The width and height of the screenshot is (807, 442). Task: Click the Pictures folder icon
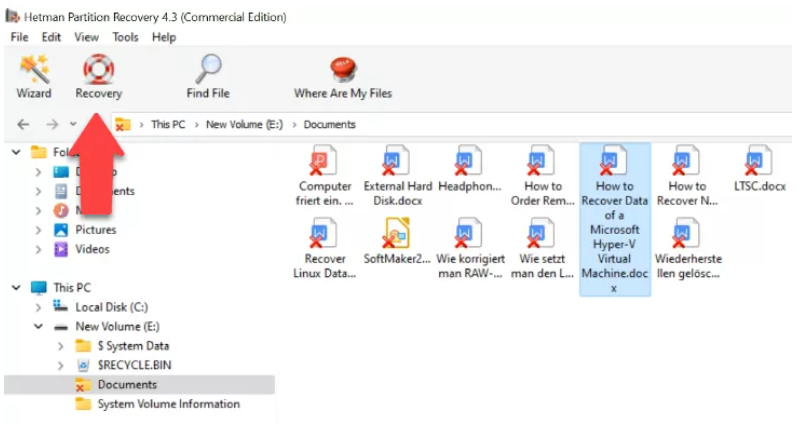pos(61,230)
